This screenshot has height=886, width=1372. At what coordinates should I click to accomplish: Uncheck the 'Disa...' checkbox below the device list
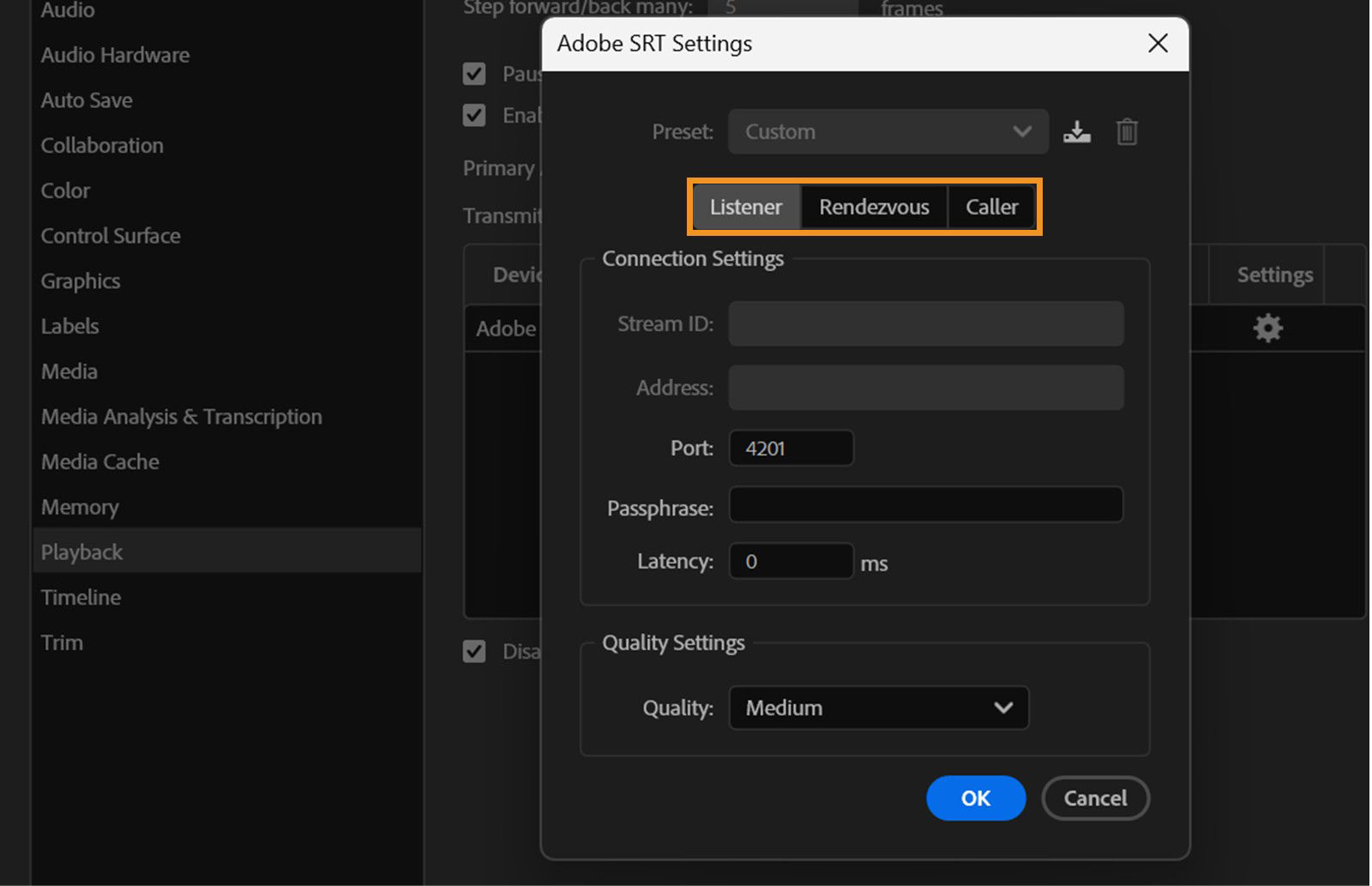[x=475, y=651]
